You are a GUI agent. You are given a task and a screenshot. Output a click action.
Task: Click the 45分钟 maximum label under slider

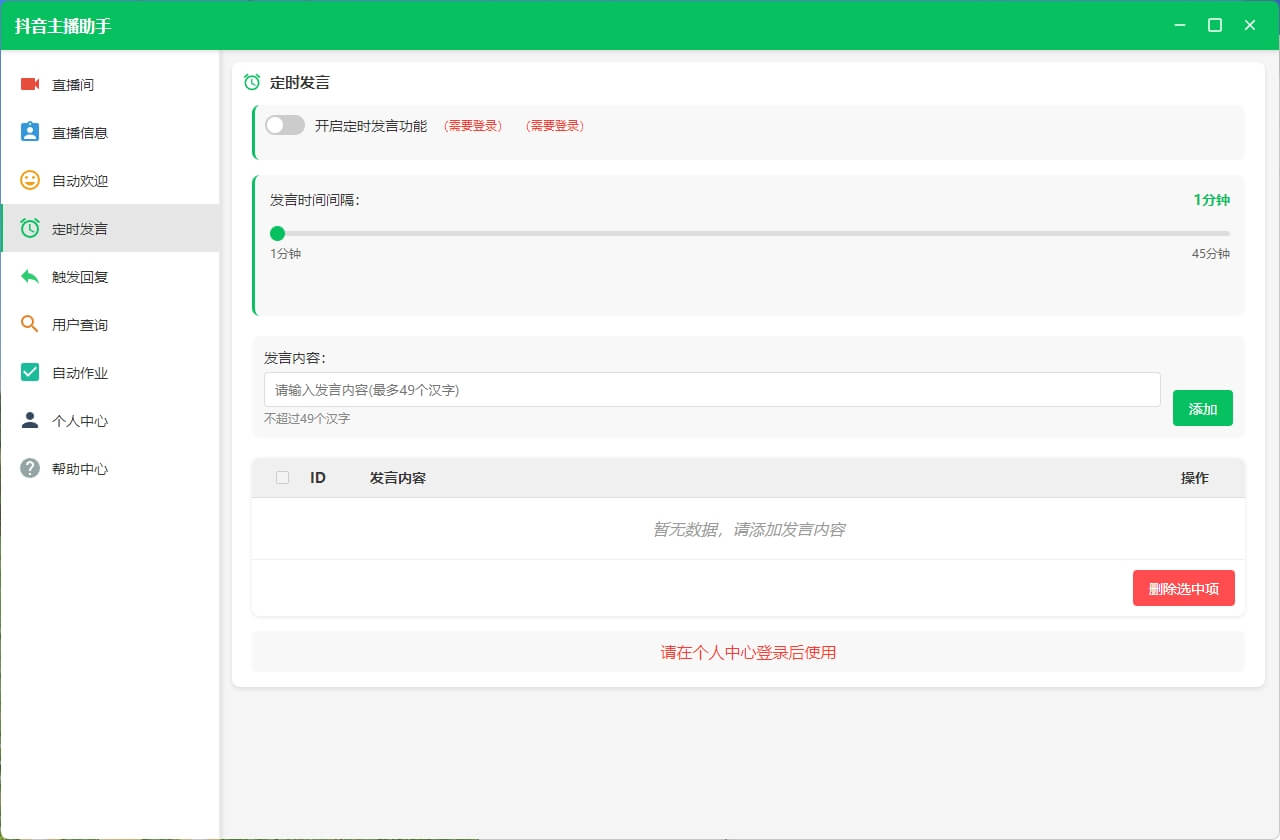click(1211, 254)
